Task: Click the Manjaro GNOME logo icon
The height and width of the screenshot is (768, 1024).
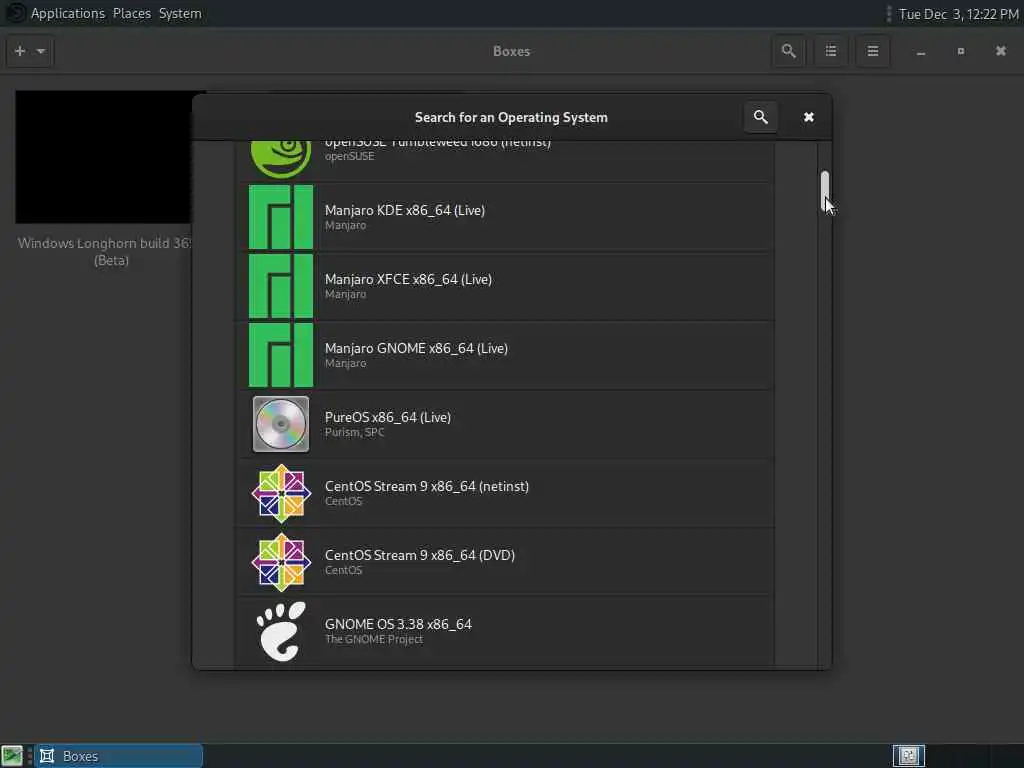Action: 281,355
